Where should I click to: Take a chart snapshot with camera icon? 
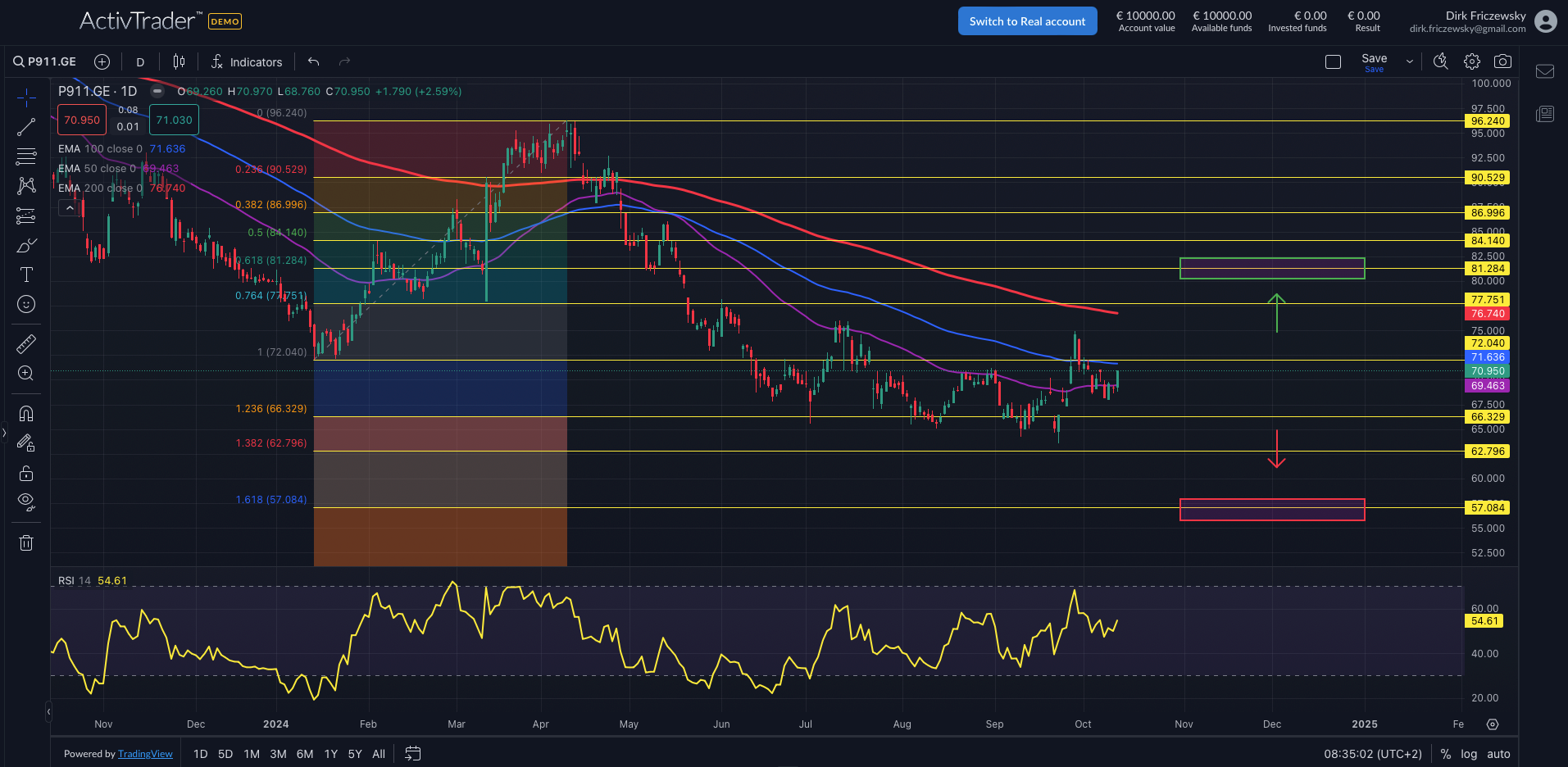(x=1502, y=61)
